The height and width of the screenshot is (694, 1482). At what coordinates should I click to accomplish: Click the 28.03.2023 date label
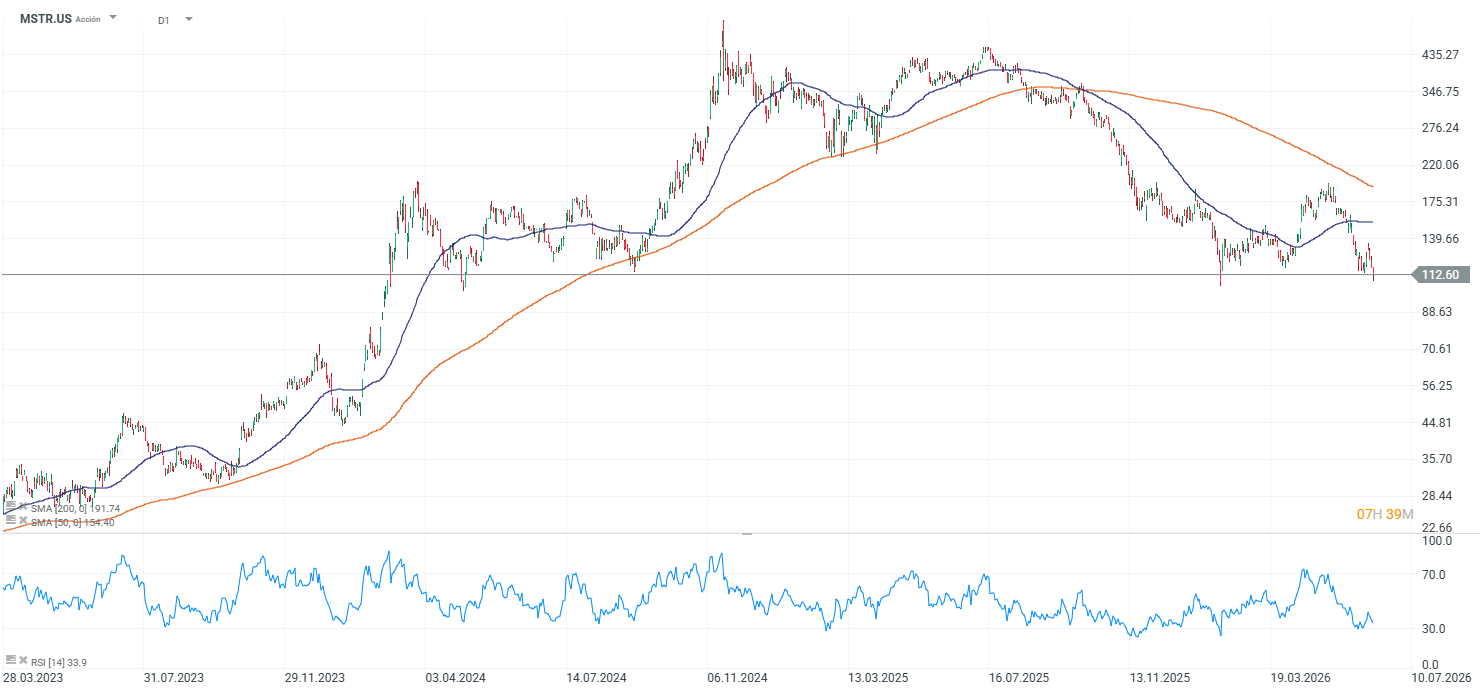click(x=34, y=678)
